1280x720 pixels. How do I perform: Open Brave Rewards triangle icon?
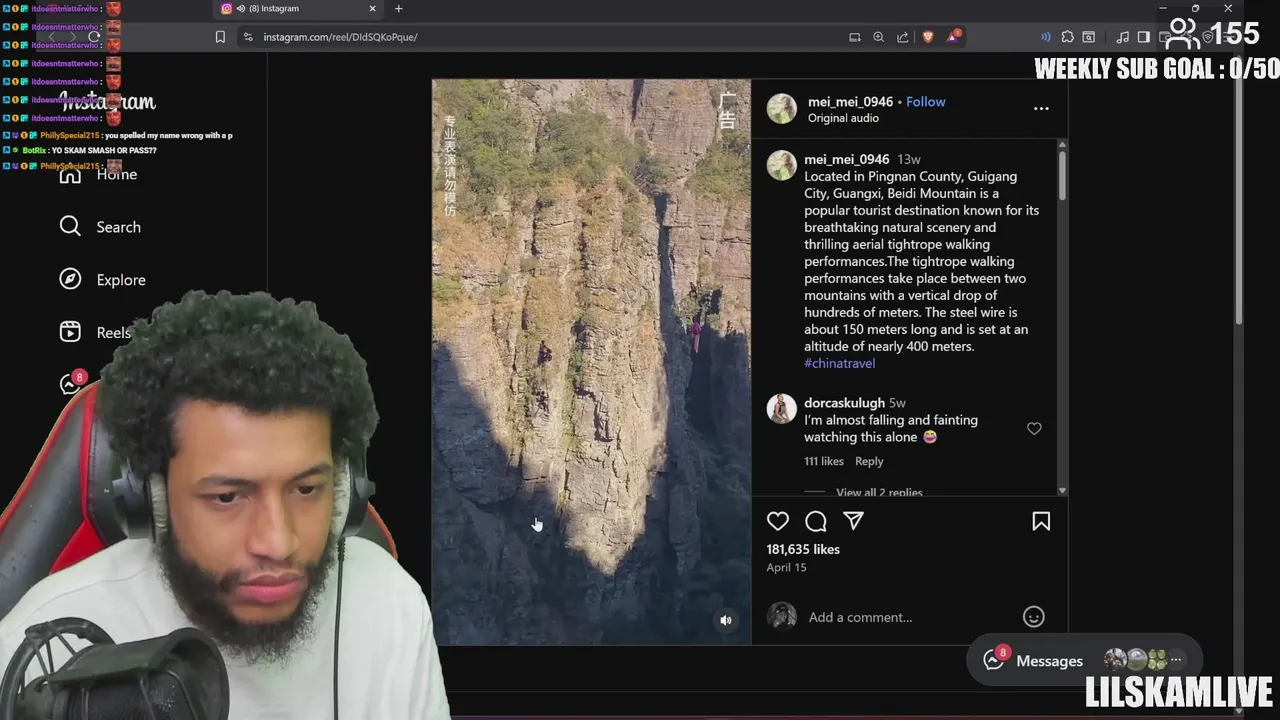pyautogui.click(x=953, y=37)
